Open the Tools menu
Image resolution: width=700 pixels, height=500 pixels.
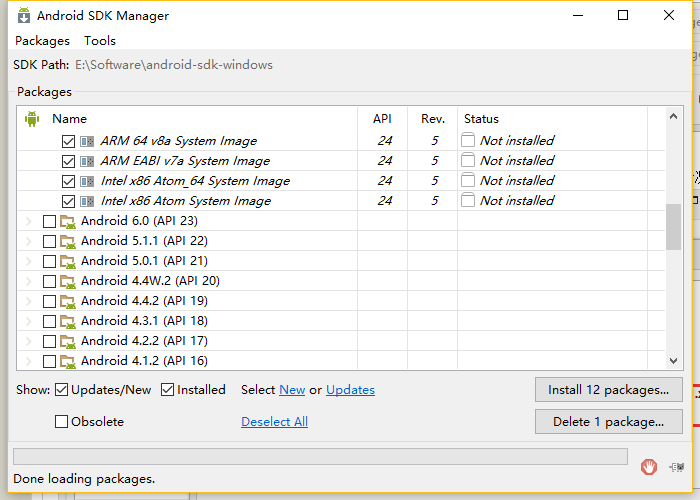tap(100, 41)
